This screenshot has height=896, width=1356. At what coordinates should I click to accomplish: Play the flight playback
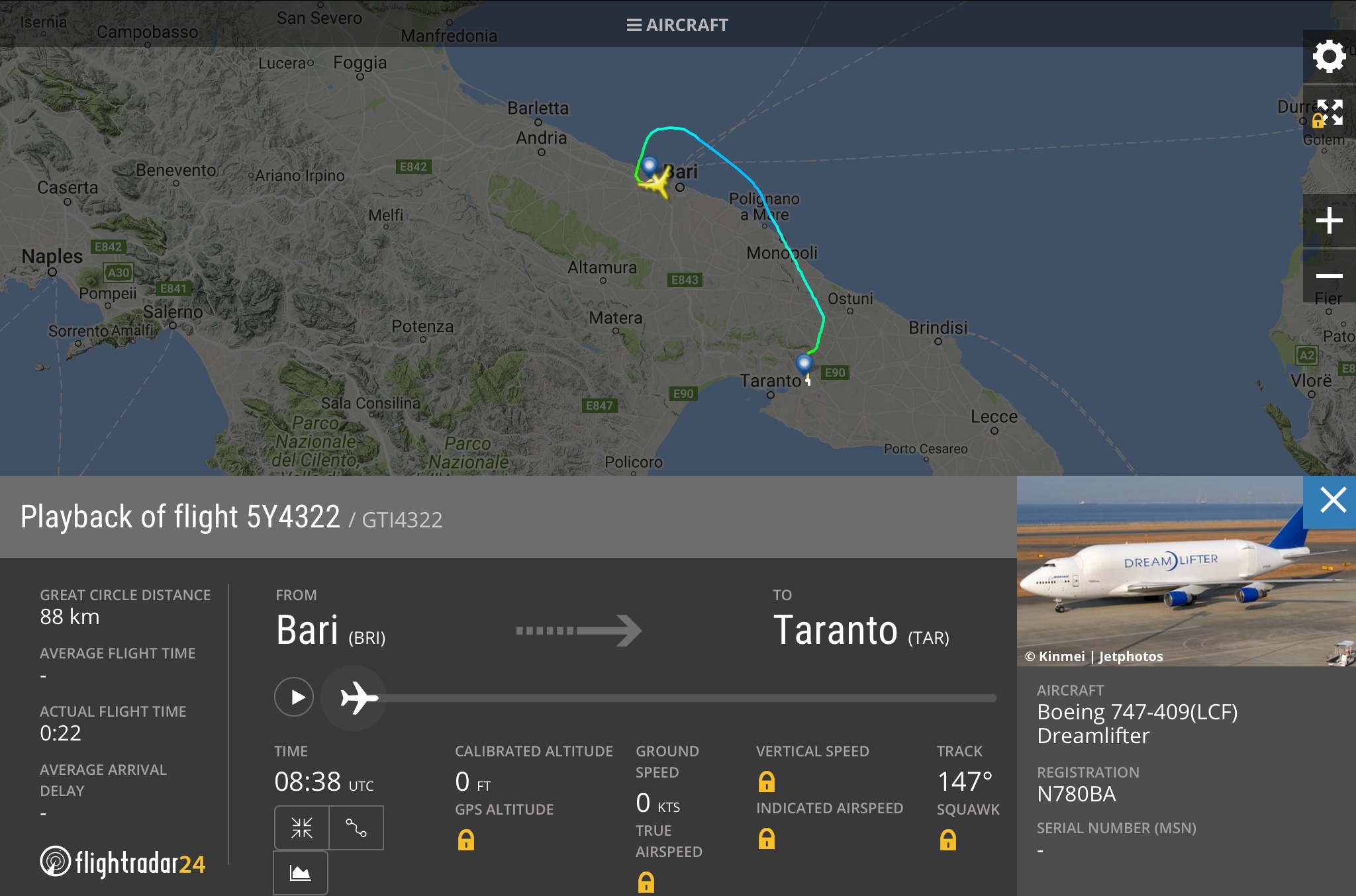click(x=294, y=697)
